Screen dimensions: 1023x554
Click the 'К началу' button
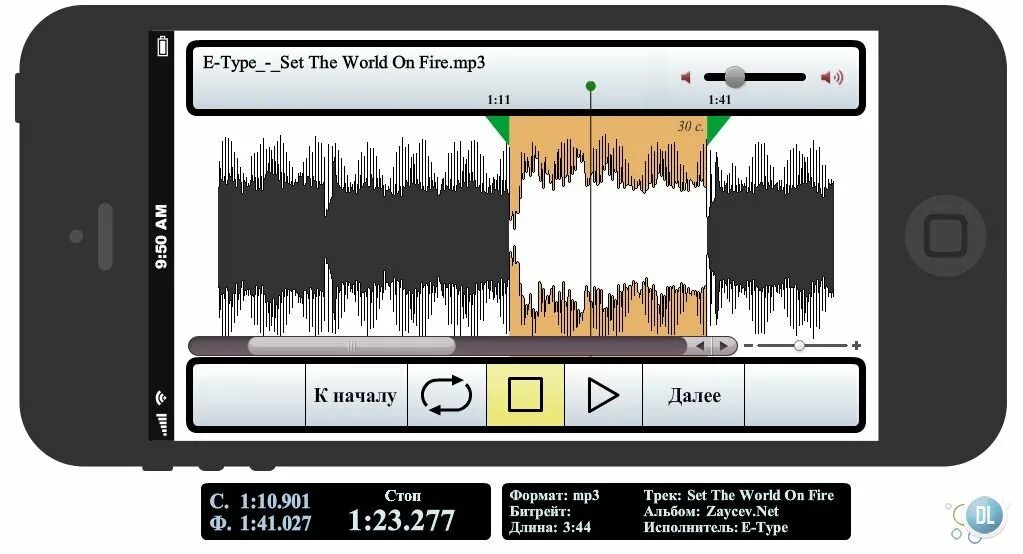(x=356, y=395)
